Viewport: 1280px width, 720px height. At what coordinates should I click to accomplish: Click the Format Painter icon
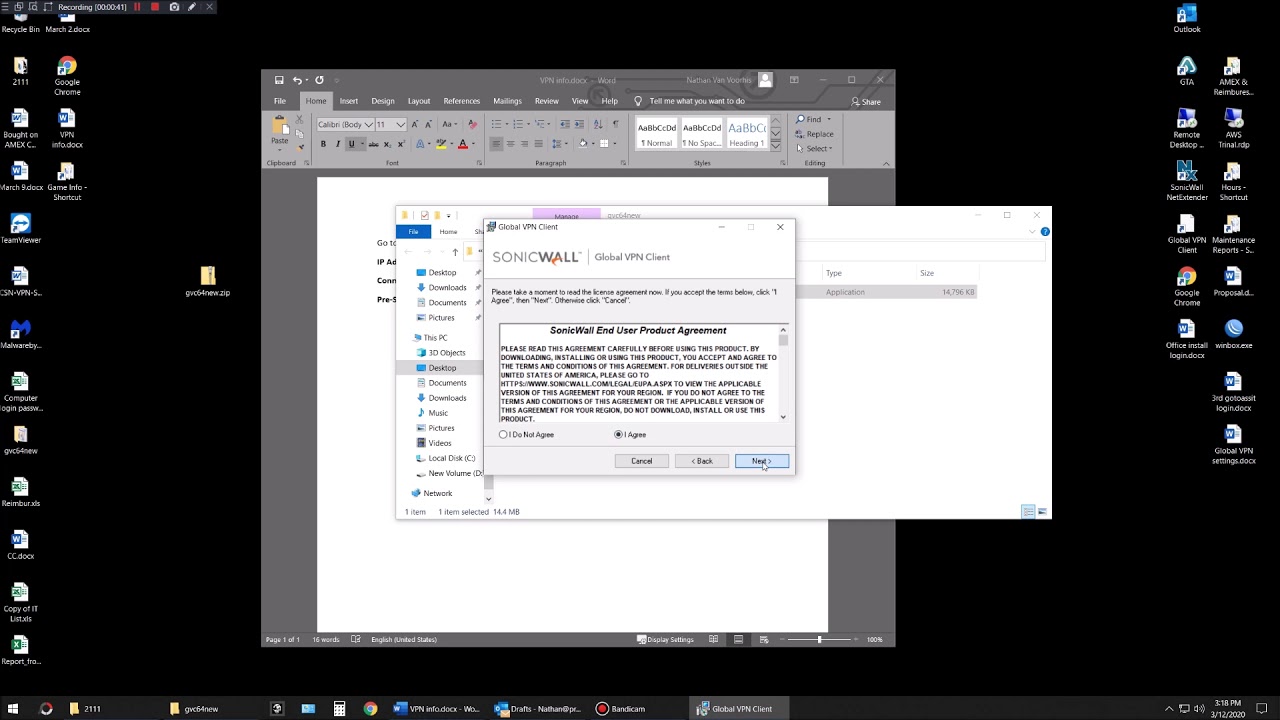pyautogui.click(x=299, y=147)
